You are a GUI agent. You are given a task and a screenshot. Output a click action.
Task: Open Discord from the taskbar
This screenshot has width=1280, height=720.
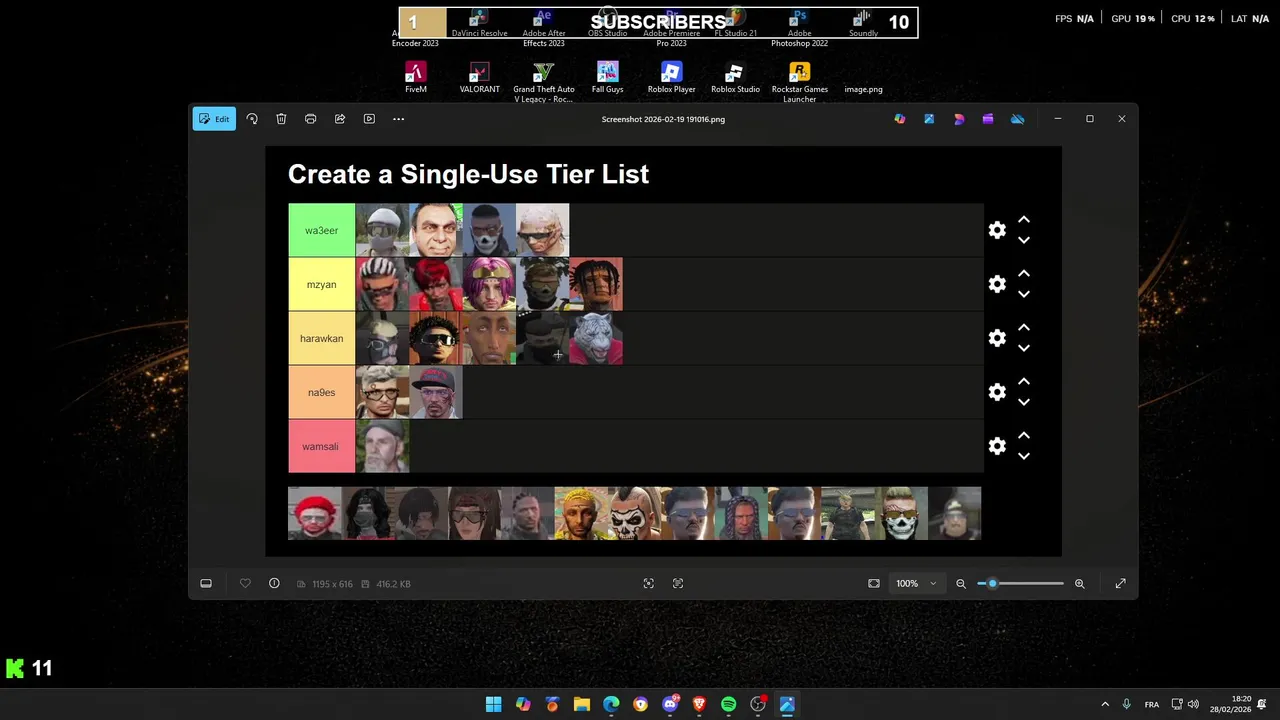coord(670,704)
